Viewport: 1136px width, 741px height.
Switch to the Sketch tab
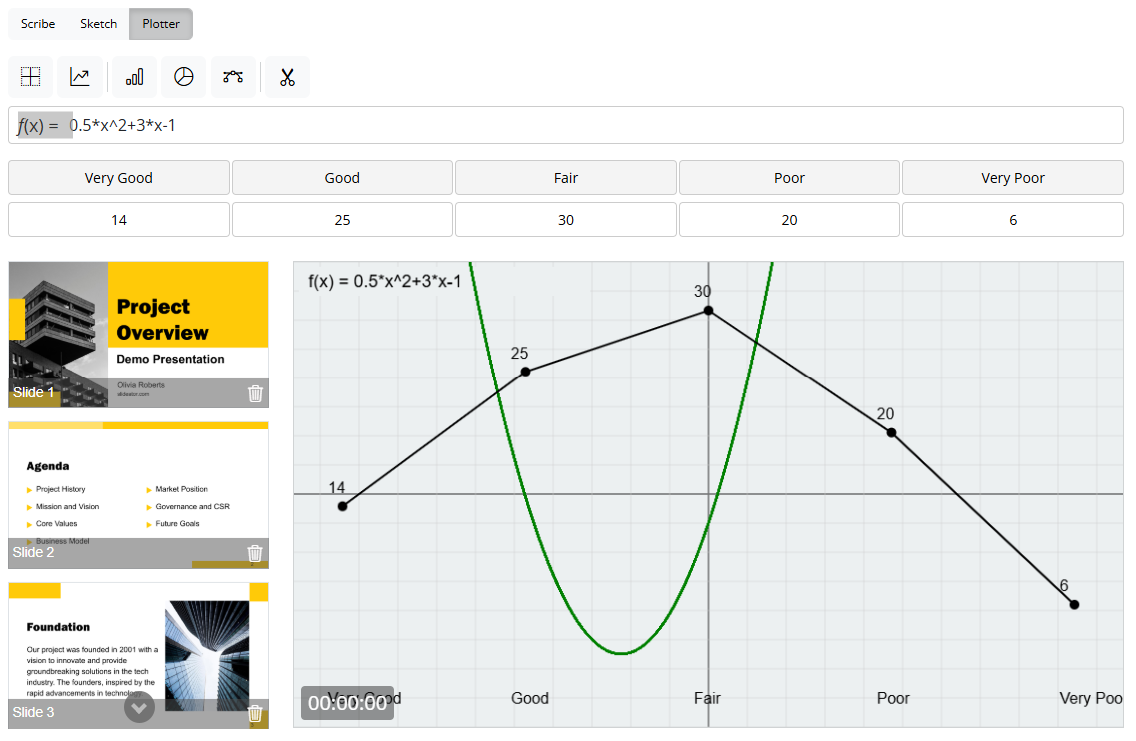pyautogui.click(x=99, y=24)
